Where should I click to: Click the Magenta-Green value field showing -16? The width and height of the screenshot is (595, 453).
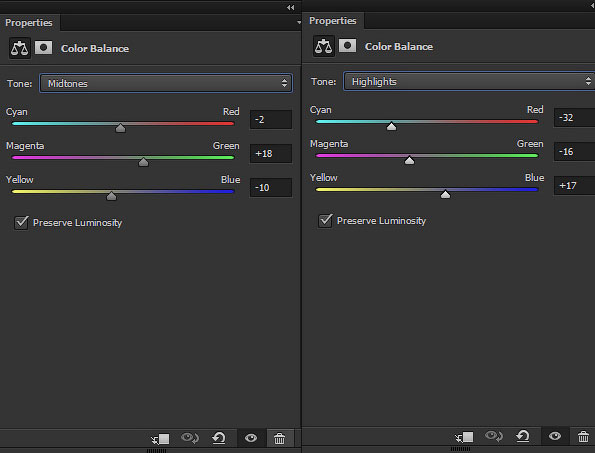coord(575,152)
